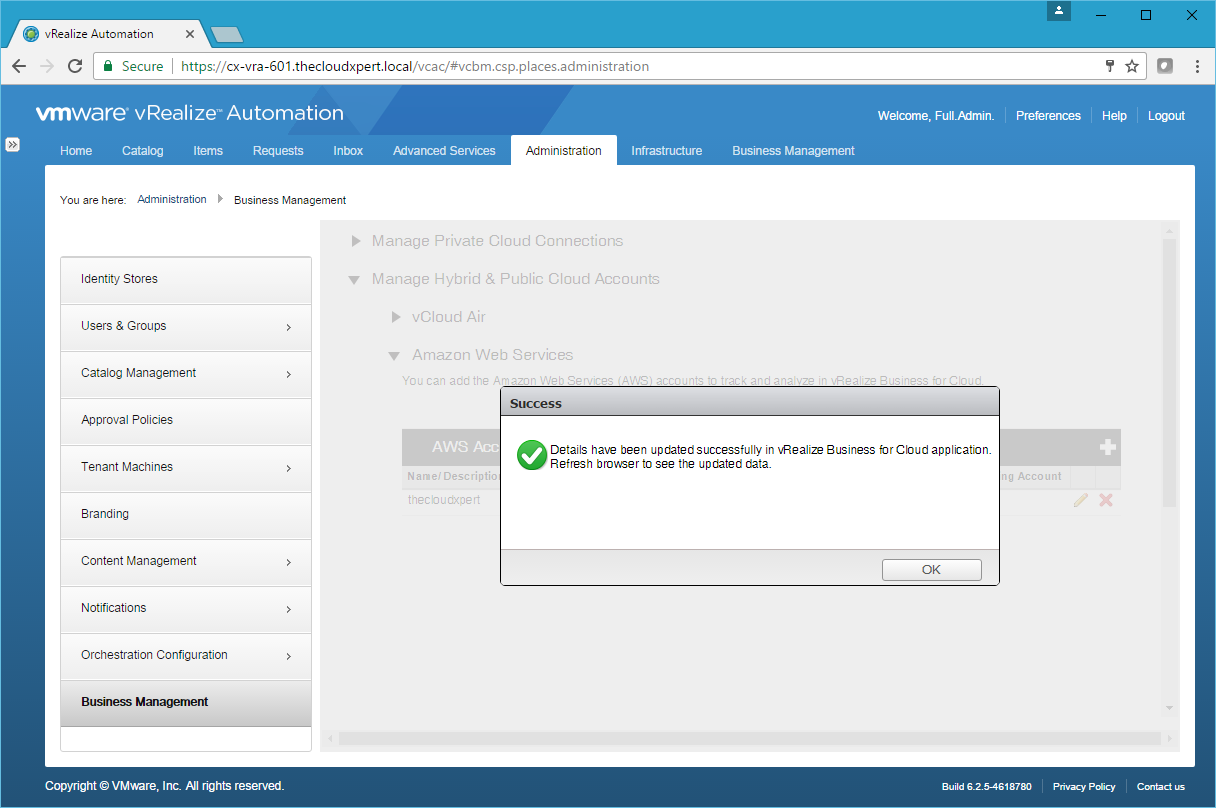Collapse Manage Hybrid & Public Cloud Accounts
This screenshot has height=808, width=1216.
[x=354, y=280]
